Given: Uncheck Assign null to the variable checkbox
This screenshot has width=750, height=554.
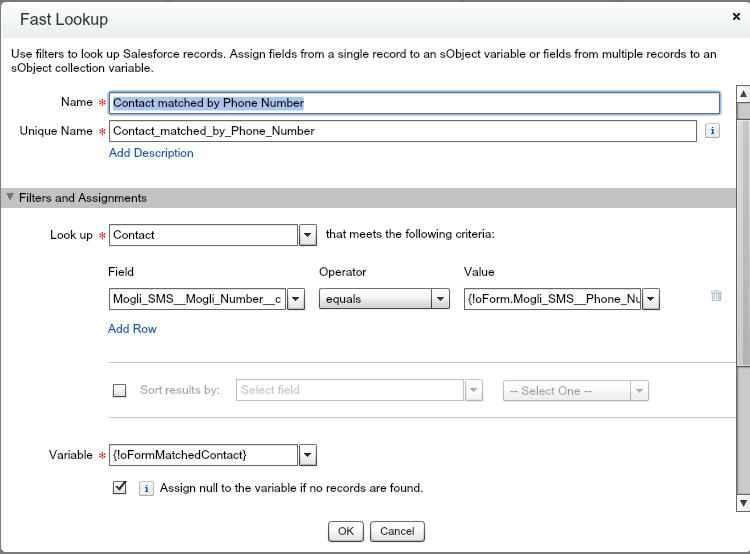Looking at the screenshot, I should pyautogui.click(x=120, y=488).
